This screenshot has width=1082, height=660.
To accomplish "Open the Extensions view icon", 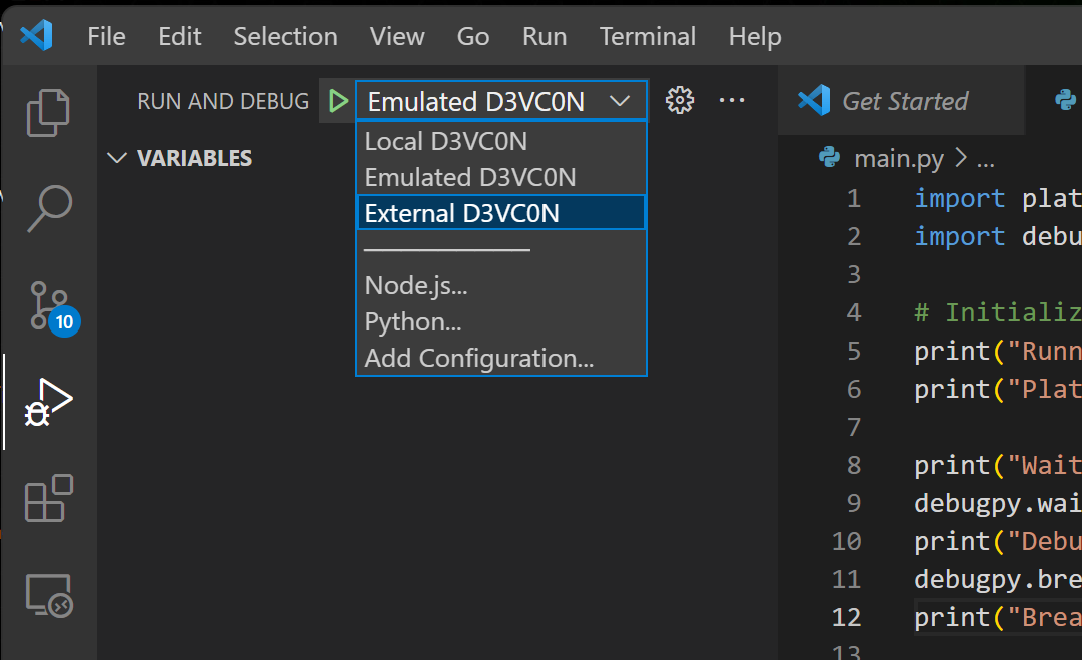I will point(48,498).
